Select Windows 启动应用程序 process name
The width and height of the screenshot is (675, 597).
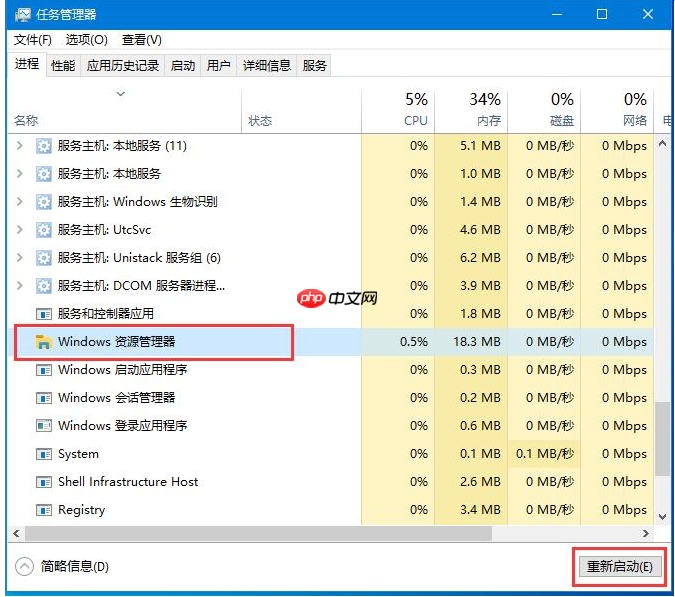pyautogui.click(x=123, y=370)
